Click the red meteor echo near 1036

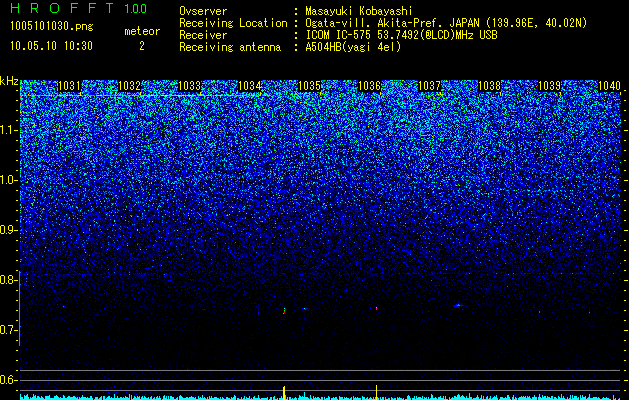377,309
